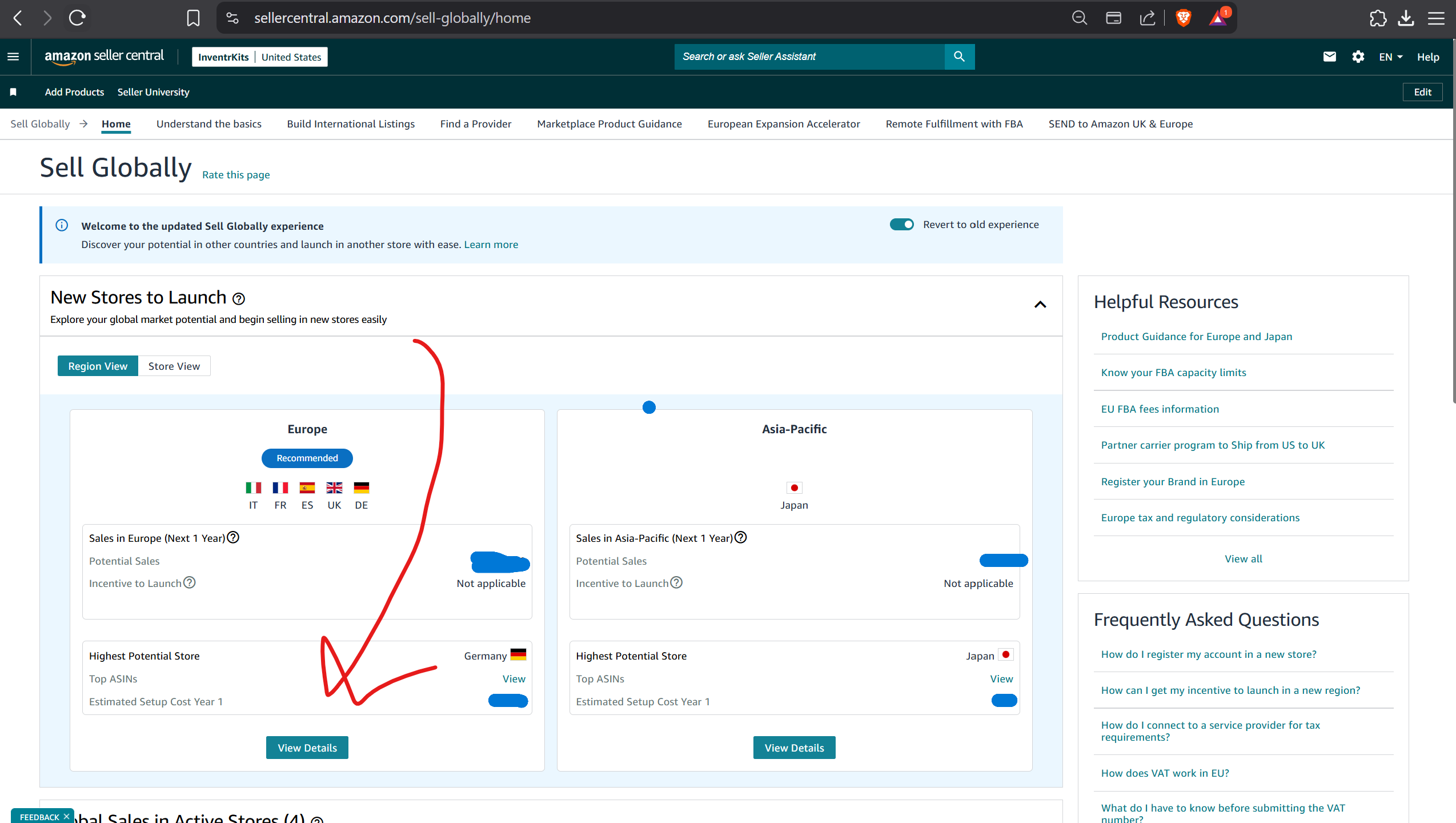This screenshot has height=823, width=1456.
Task: Open Europe Incentive to Launch help icon
Action: coord(189,582)
